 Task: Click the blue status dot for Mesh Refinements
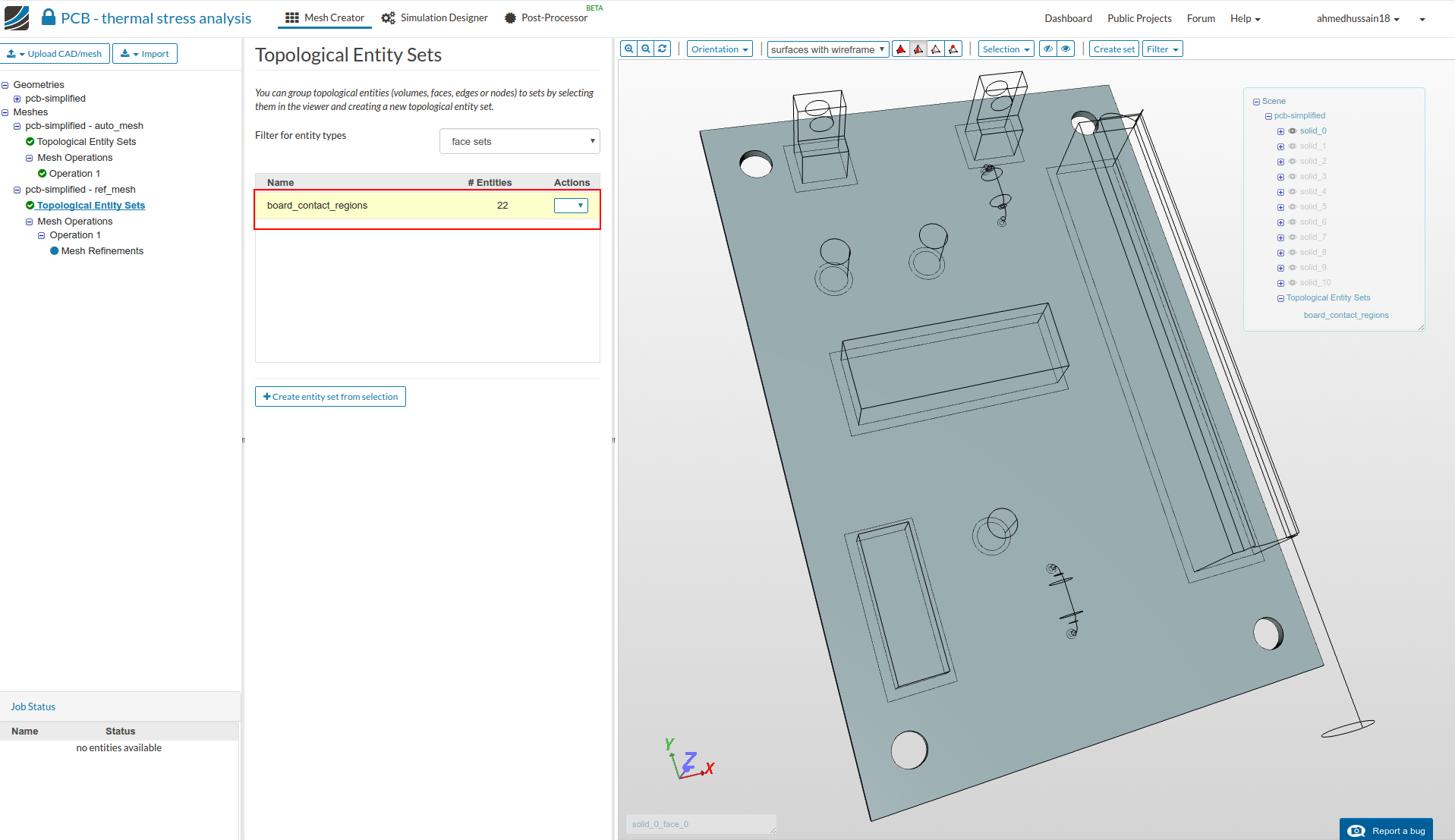(55, 251)
